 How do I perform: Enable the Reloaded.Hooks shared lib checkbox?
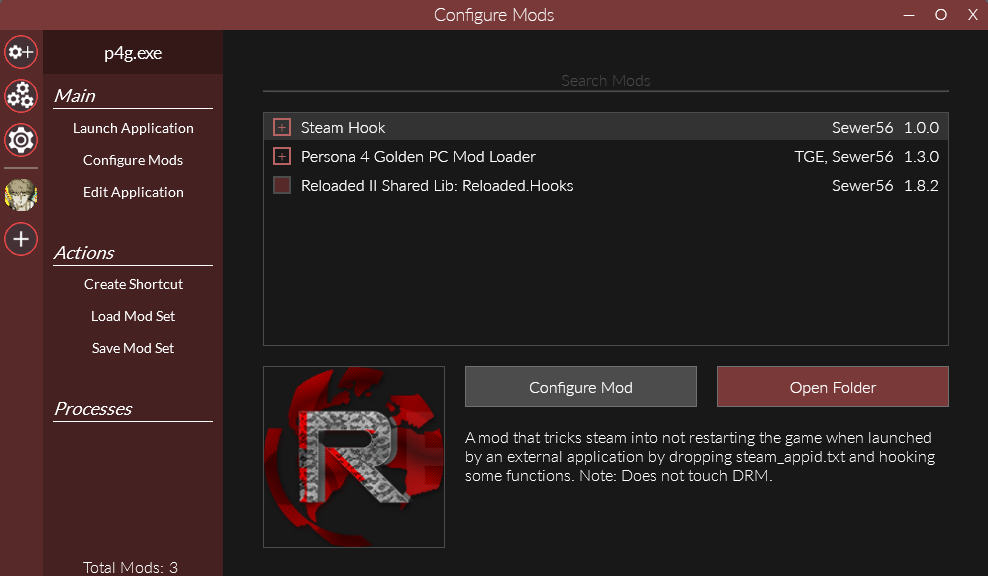(281, 185)
